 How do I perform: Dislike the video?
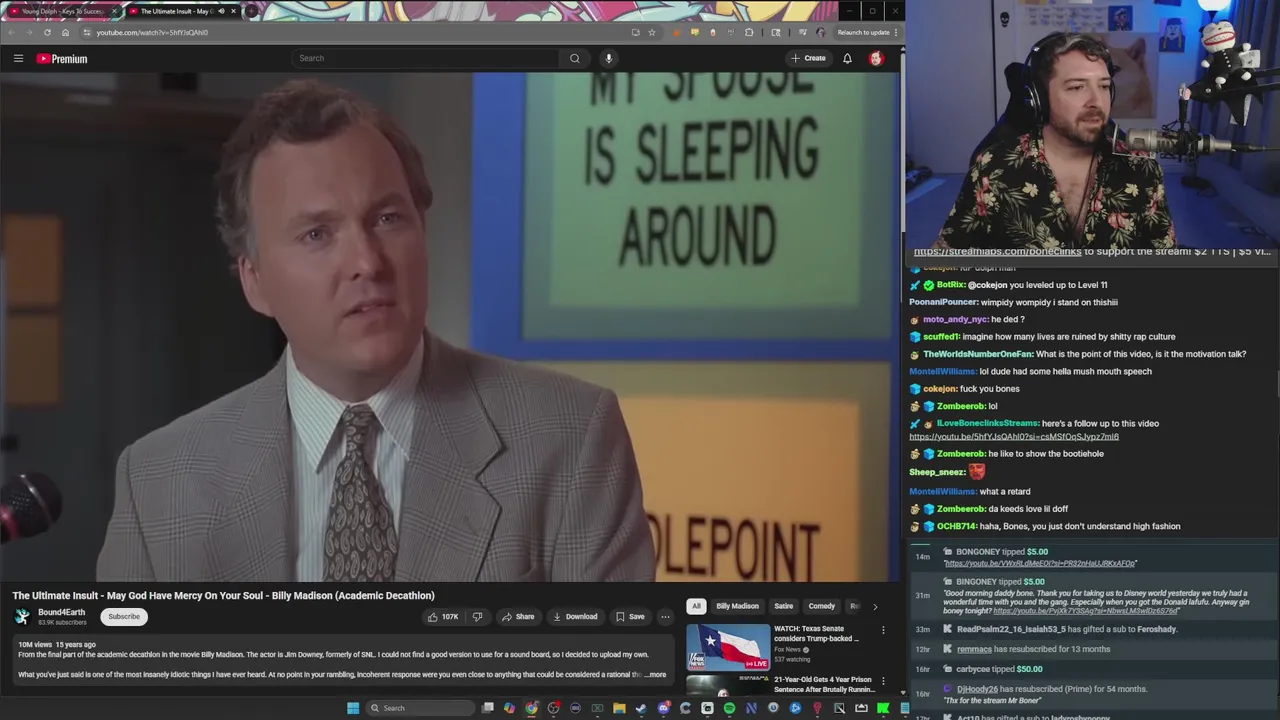(477, 616)
